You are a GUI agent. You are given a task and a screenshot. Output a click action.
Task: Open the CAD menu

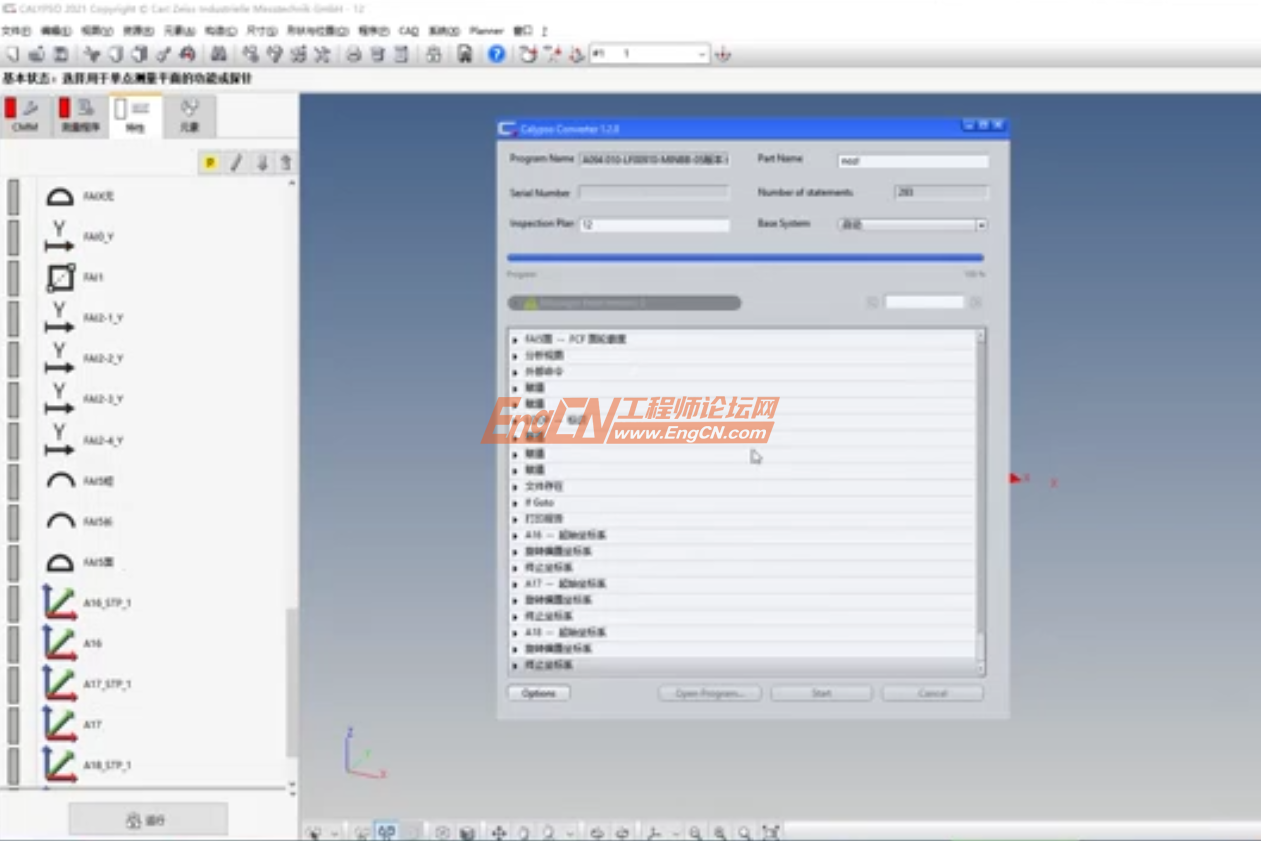coord(408,31)
